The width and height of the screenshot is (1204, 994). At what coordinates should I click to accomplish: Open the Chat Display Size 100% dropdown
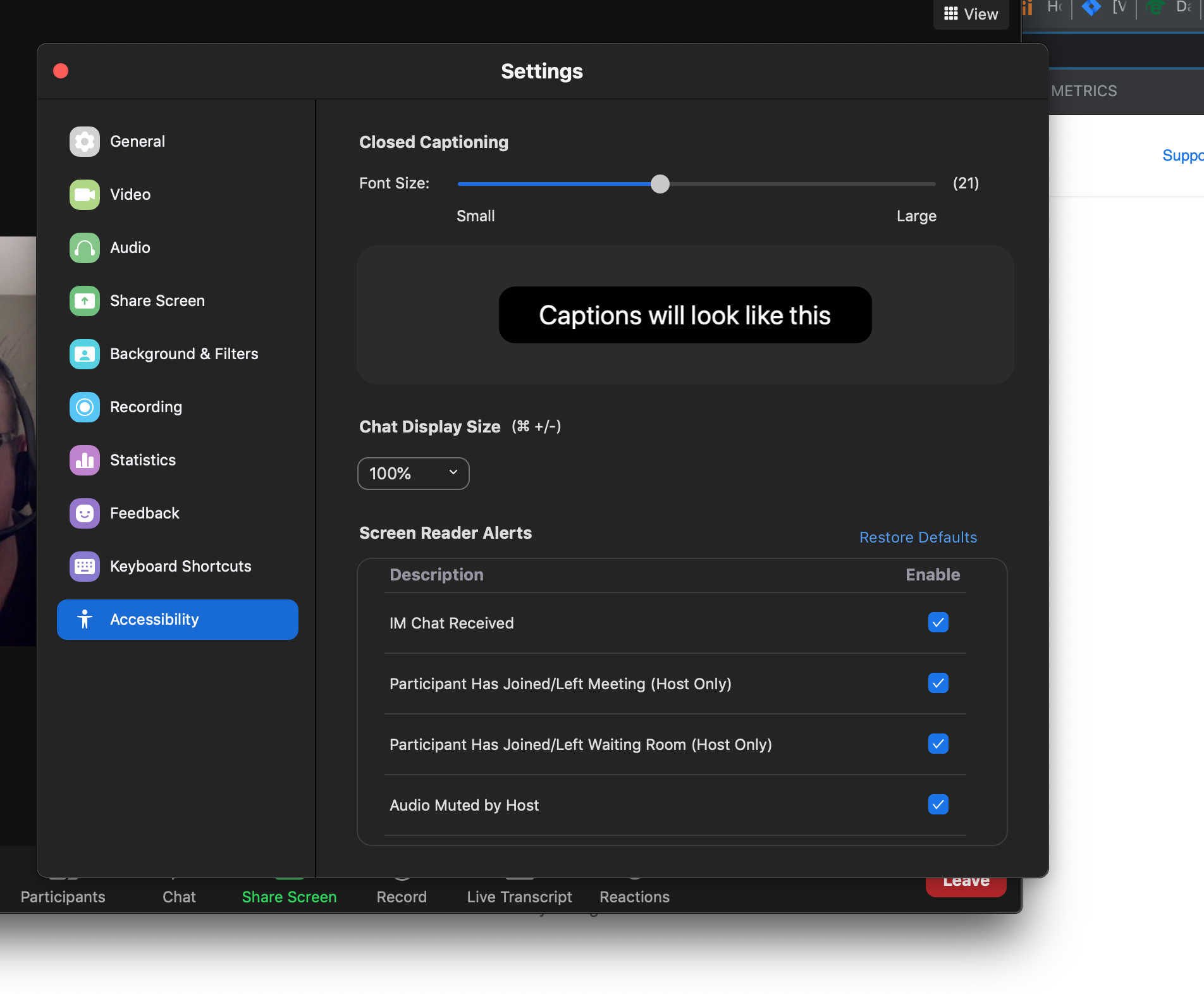(x=413, y=474)
